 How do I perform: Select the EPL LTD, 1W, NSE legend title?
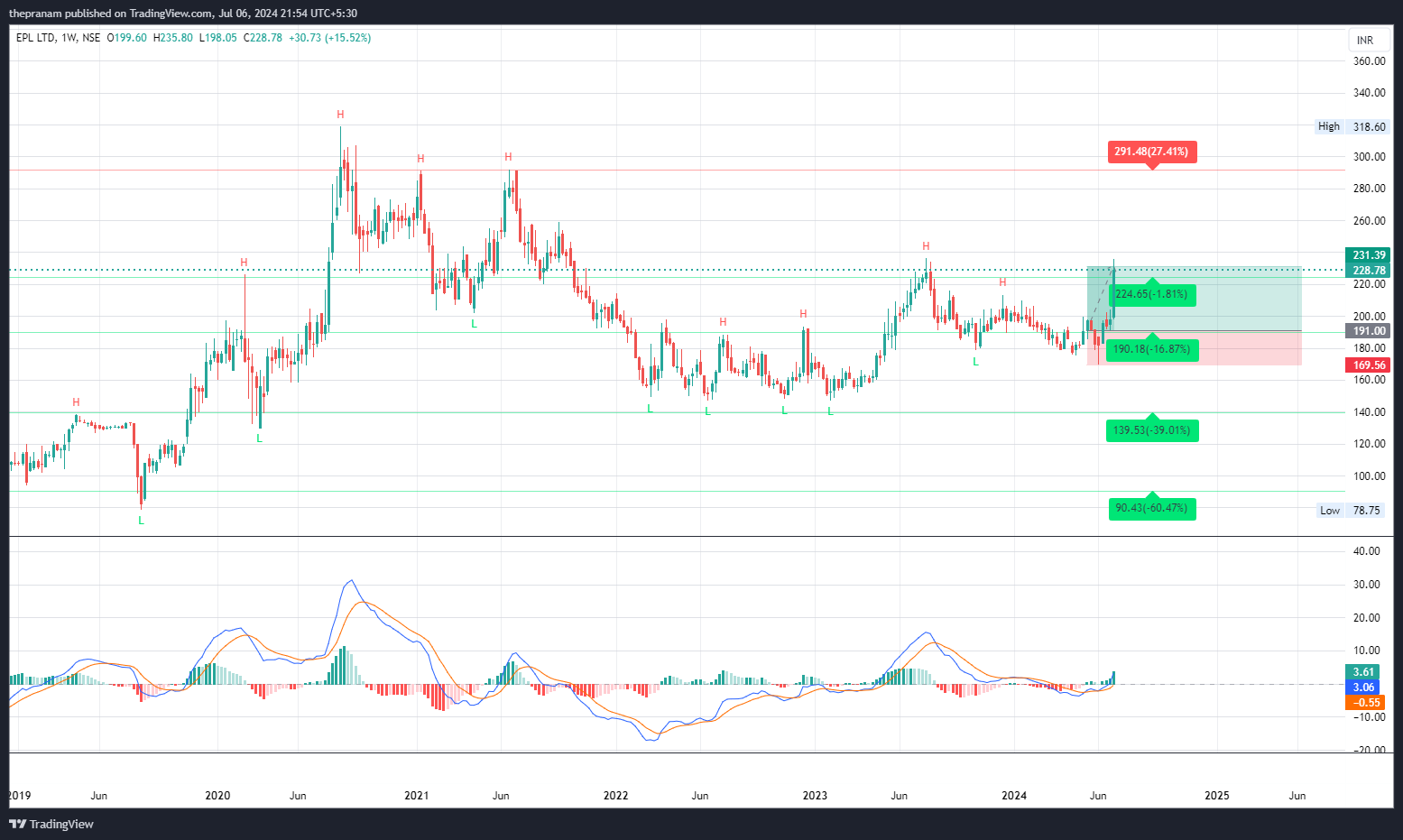[x=59, y=38]
